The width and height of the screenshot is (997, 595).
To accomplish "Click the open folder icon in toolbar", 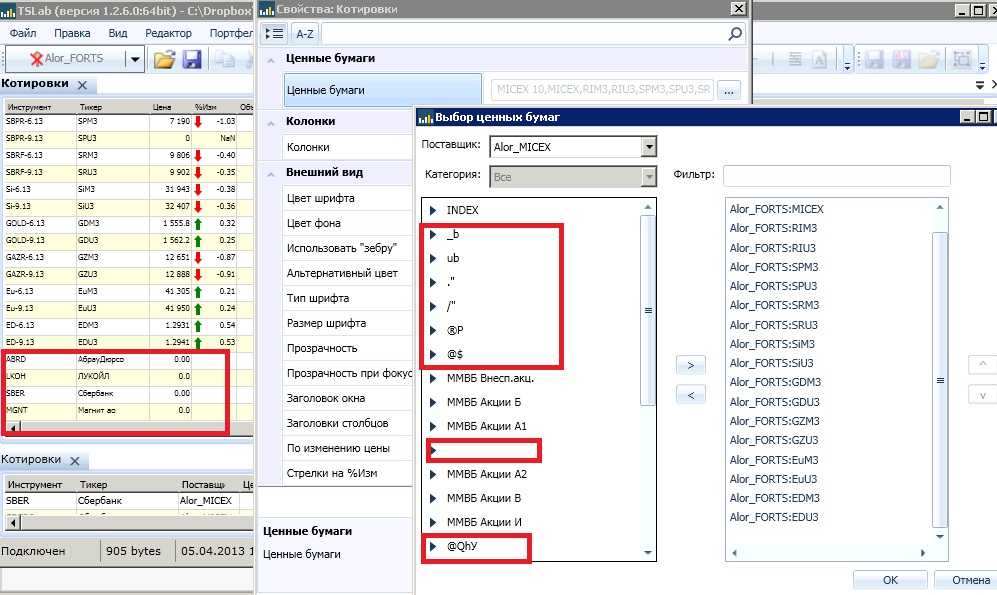I will click(x=165, y=60).
